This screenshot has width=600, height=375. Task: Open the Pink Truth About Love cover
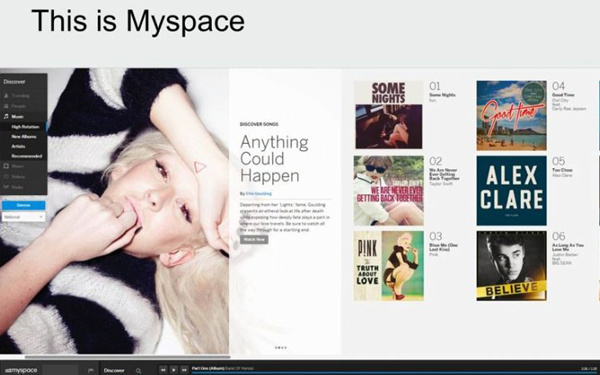388,266
